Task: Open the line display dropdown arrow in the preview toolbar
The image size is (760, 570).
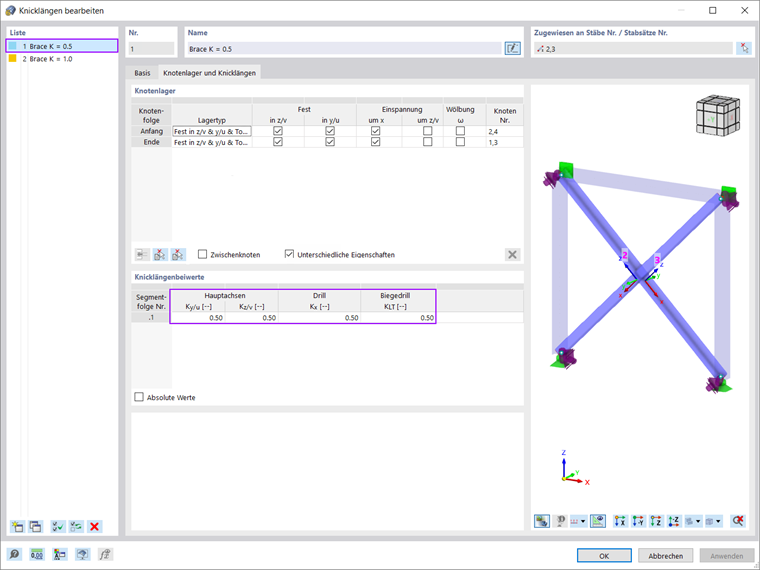Action: click(583, 522)
